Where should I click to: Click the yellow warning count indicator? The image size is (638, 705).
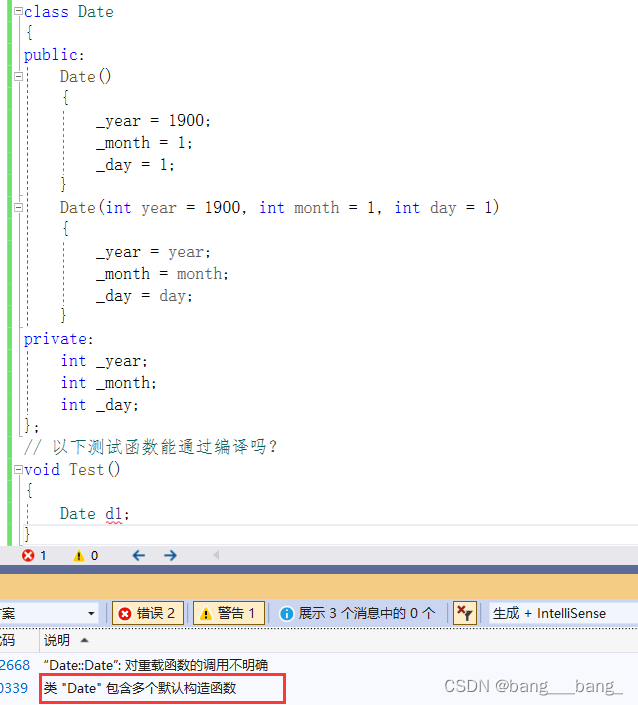click(85, 556)
